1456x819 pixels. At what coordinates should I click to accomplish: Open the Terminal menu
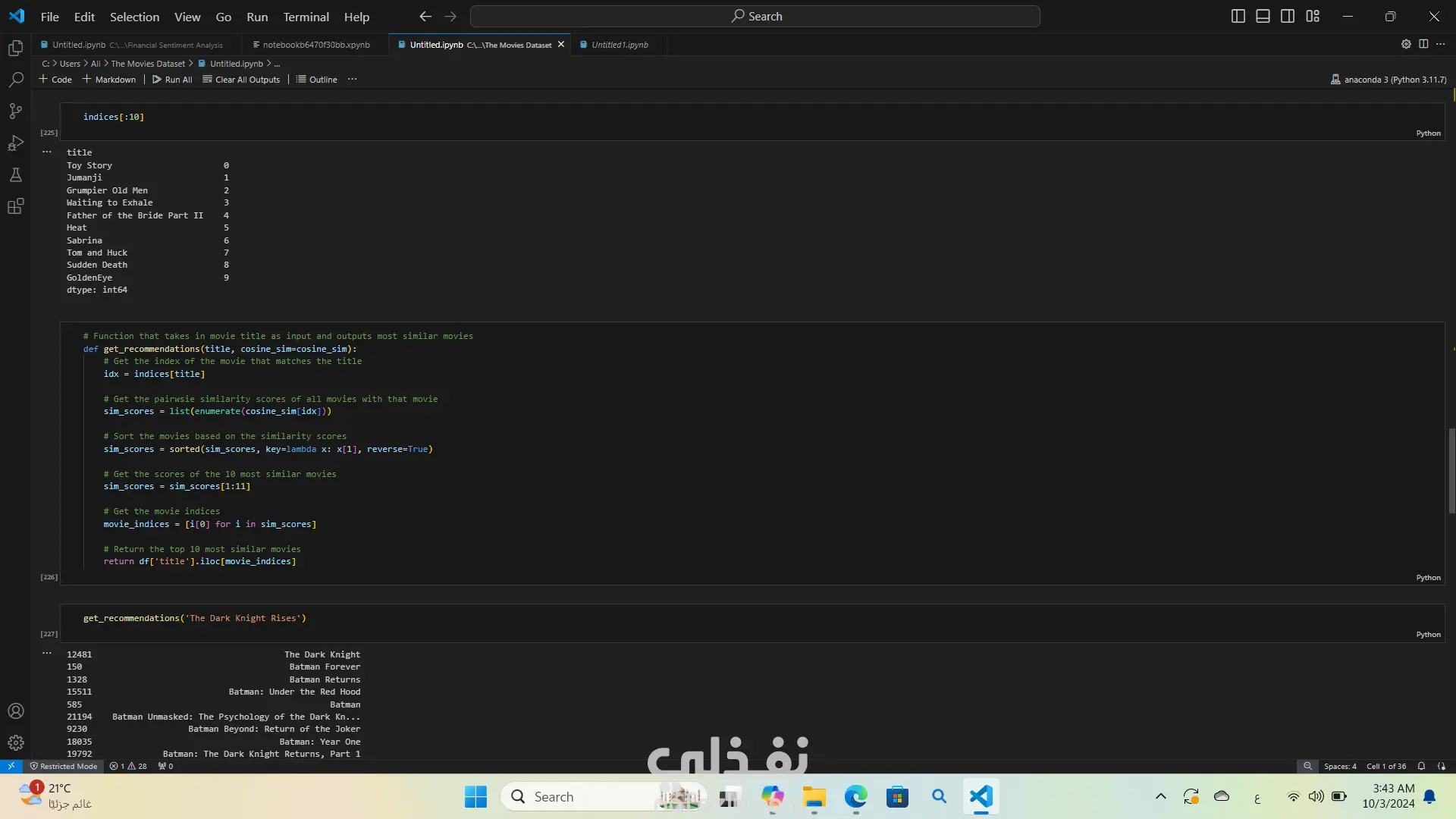coord(306,17)
